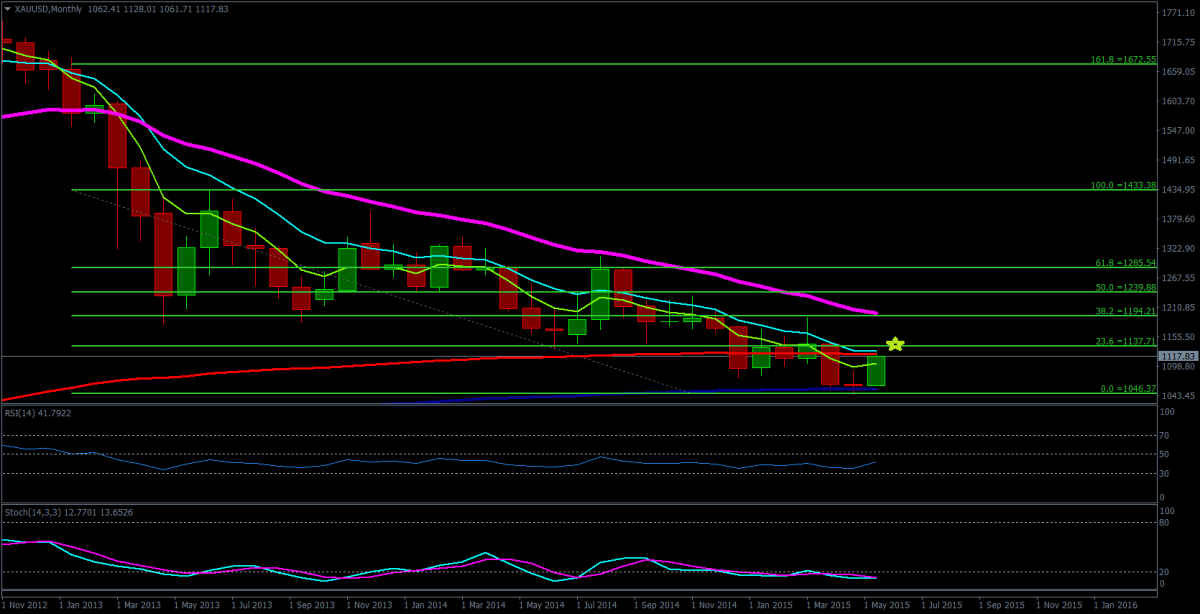Click the yellow star marker on chart
The height and width of the screenshot is (614, 1200).
tap(896, 373)
